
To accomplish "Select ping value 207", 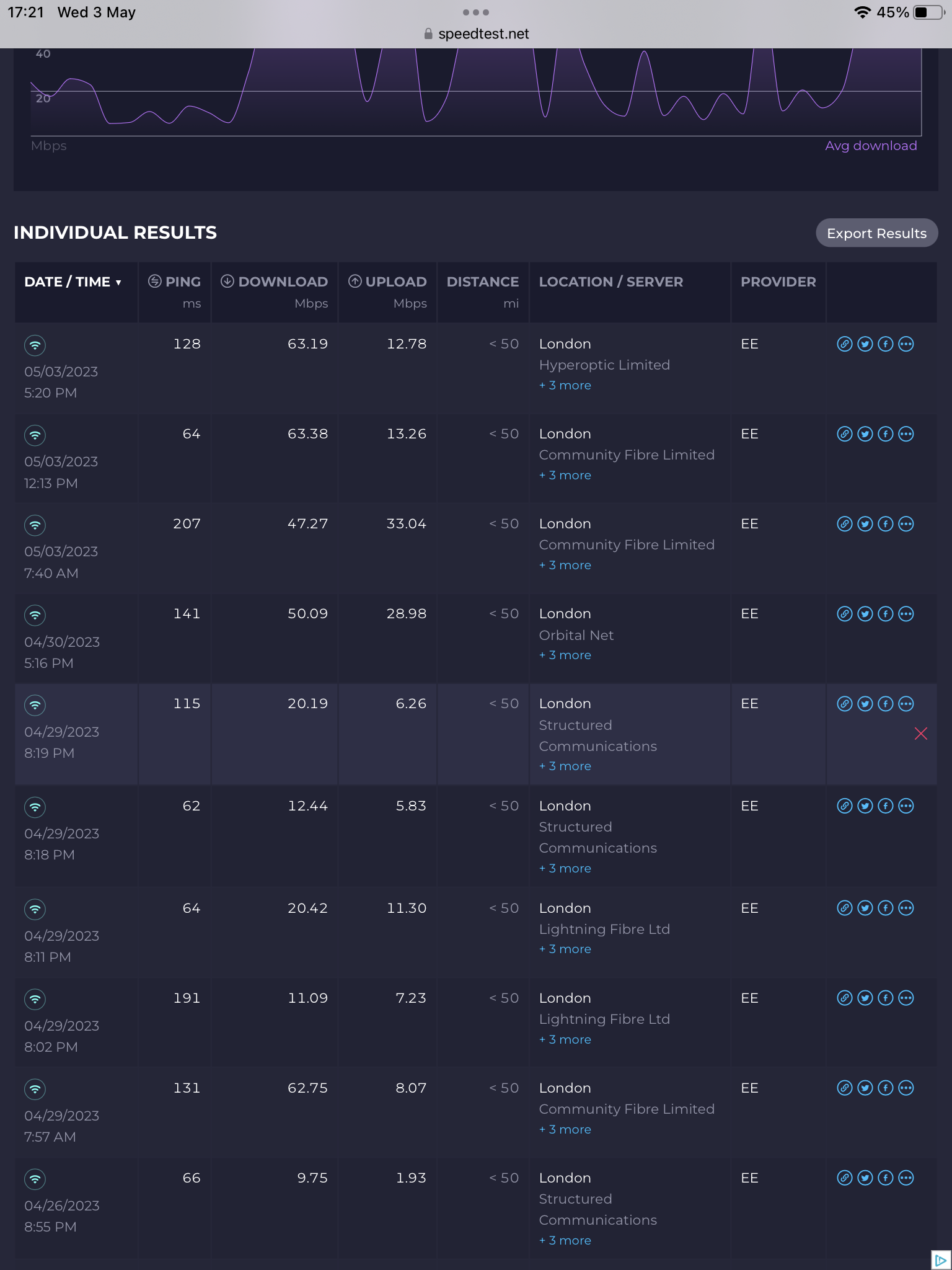I will coord(187,524).
